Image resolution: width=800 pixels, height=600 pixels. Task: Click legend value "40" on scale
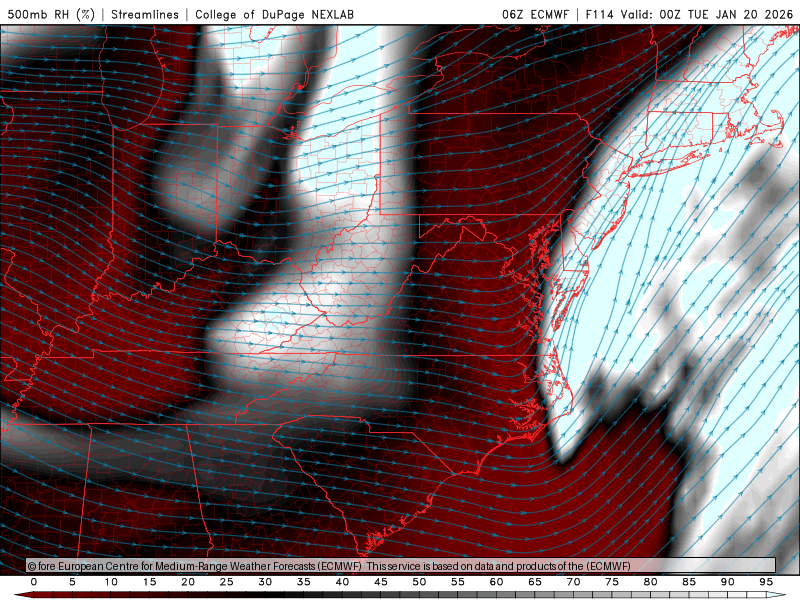(x=342, y=582)
